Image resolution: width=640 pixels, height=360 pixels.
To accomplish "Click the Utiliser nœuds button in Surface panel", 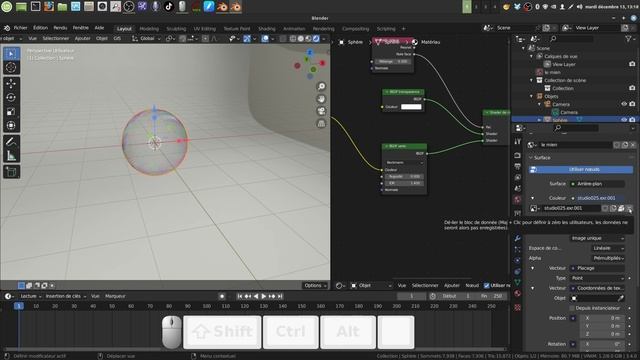I will [x=581, y=169].
